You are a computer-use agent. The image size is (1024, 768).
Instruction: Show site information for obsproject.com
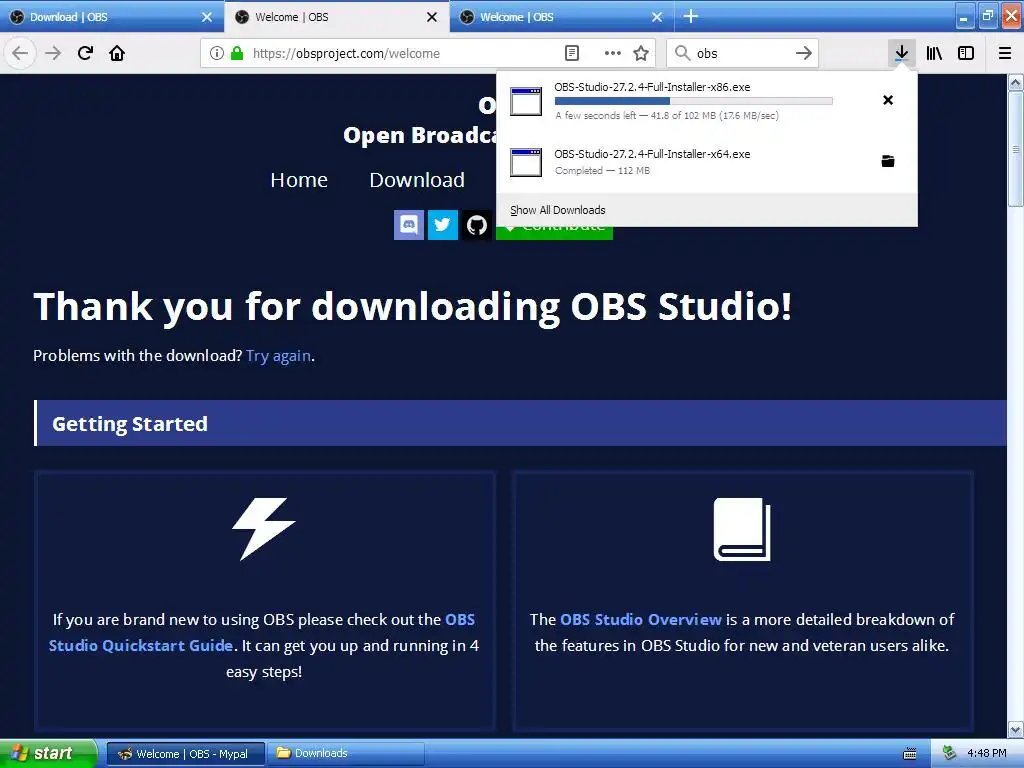[x=217, y=53]
